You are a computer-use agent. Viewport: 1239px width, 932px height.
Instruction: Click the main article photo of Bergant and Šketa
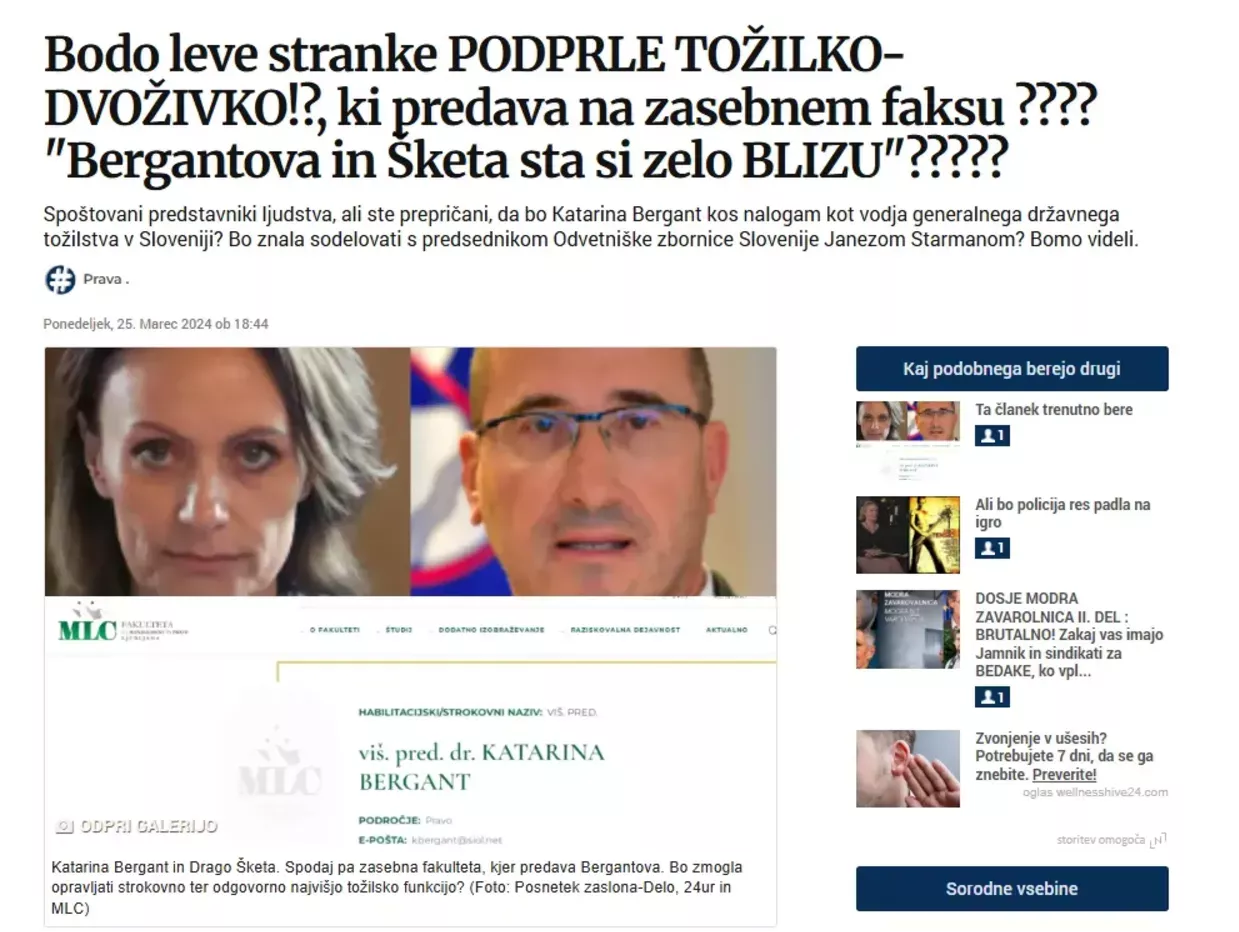410,471
